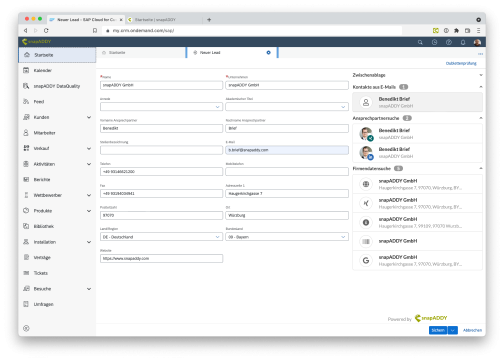
Task: Click the Besuche icon in sidebar
Action: (x=26, y=288)
